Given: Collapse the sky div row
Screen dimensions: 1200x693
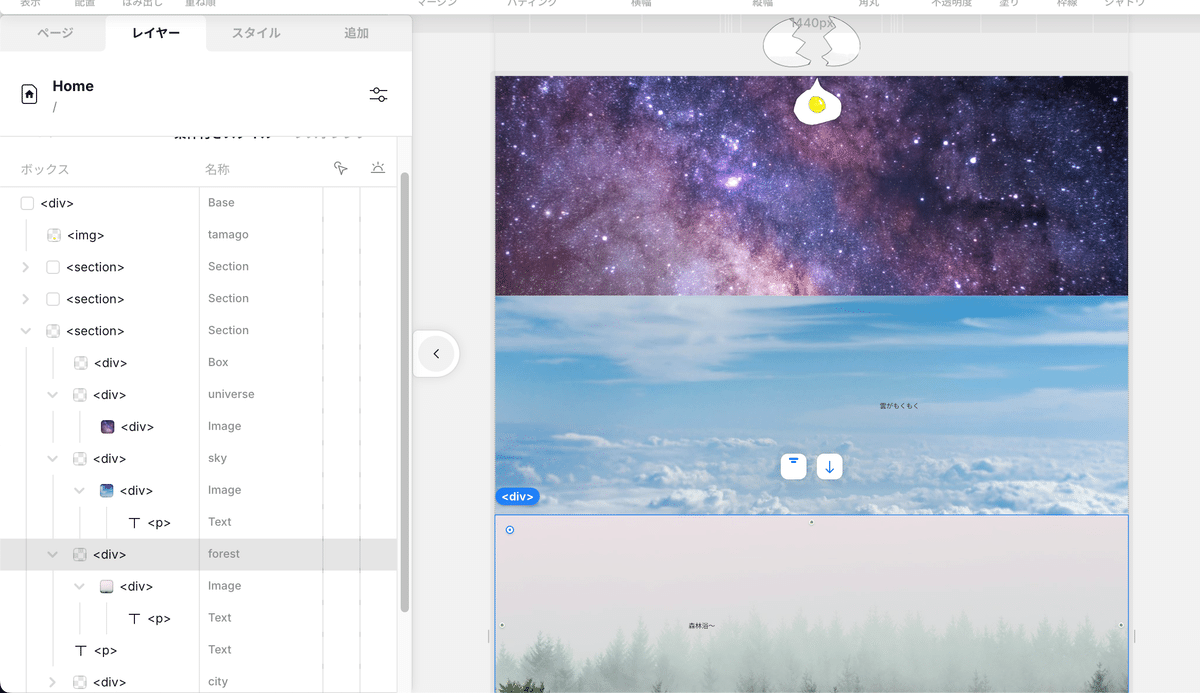Looking at the screenshot, I should click(x=53, y=459).
